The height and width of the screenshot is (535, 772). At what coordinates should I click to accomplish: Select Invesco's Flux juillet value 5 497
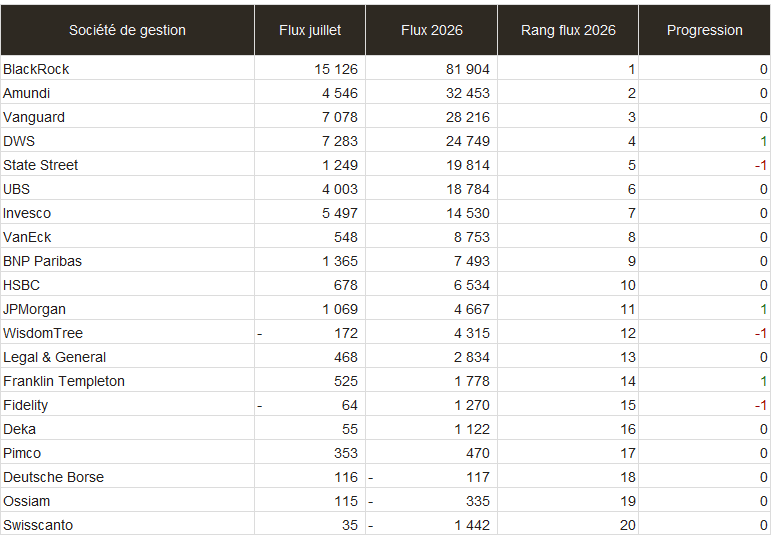pyautogui.click(x=340, y=213)
